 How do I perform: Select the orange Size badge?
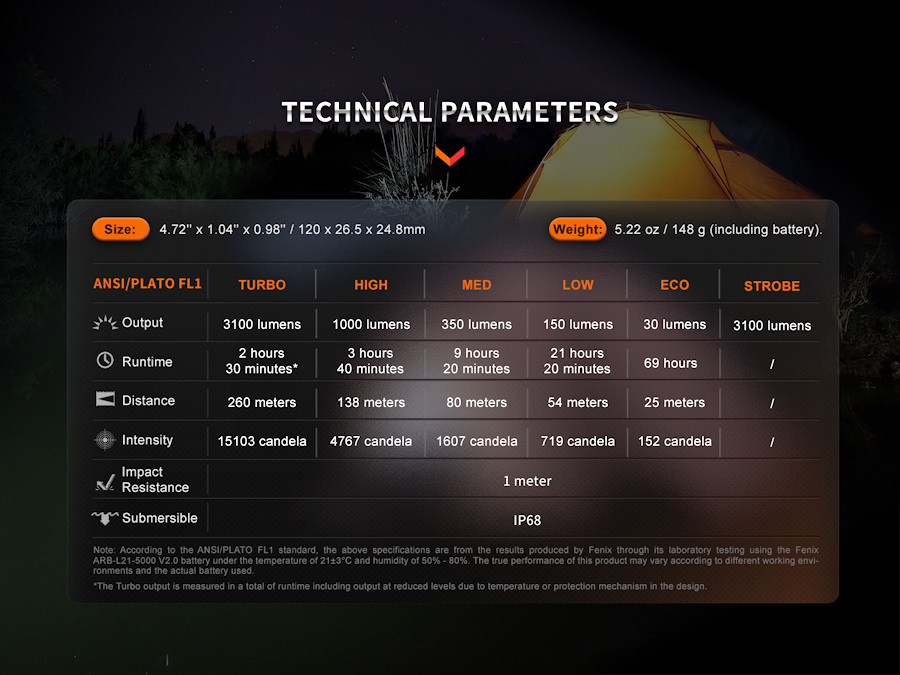coord(120,229)
